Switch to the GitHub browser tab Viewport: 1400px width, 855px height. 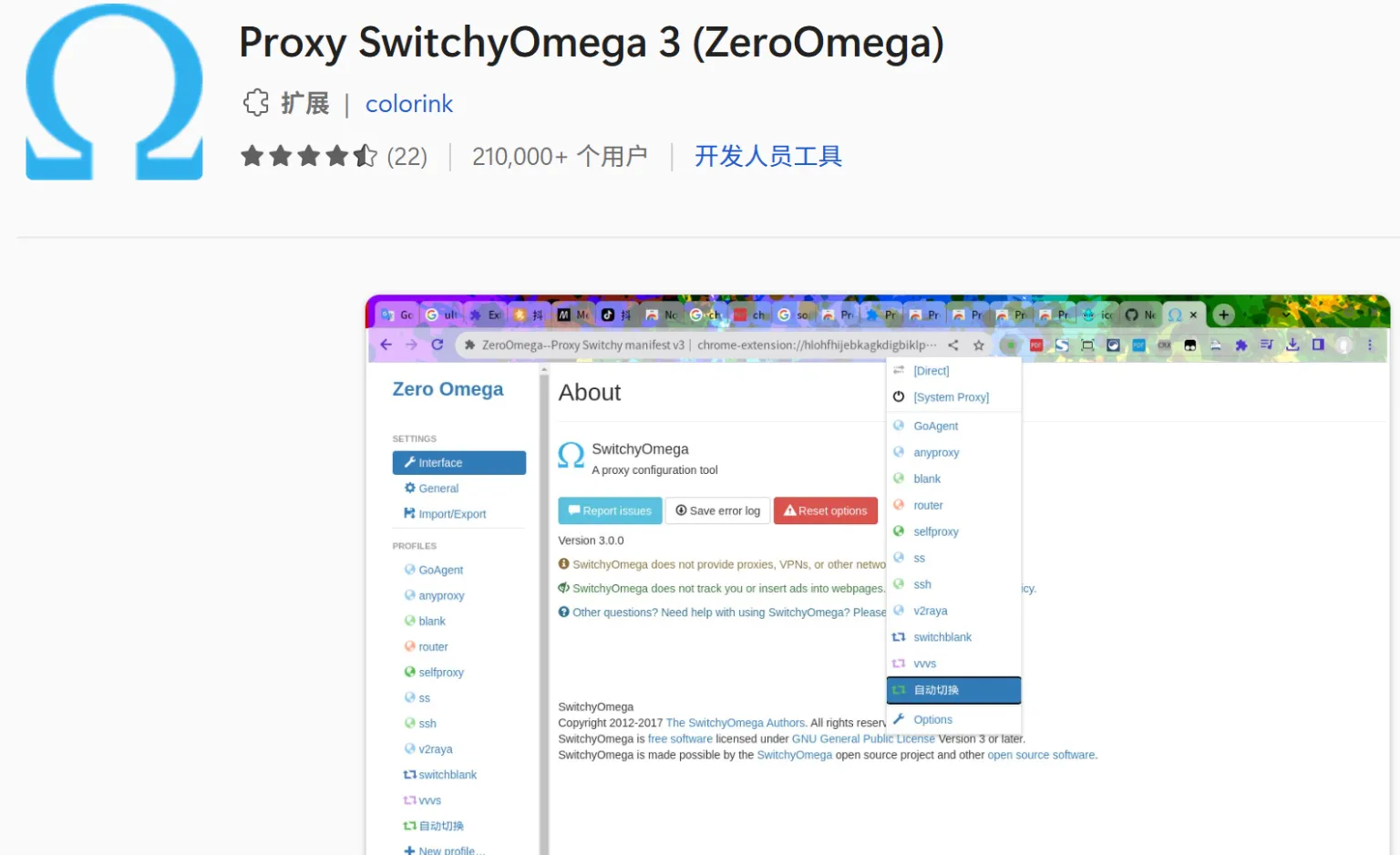(x=1140, y=314)
